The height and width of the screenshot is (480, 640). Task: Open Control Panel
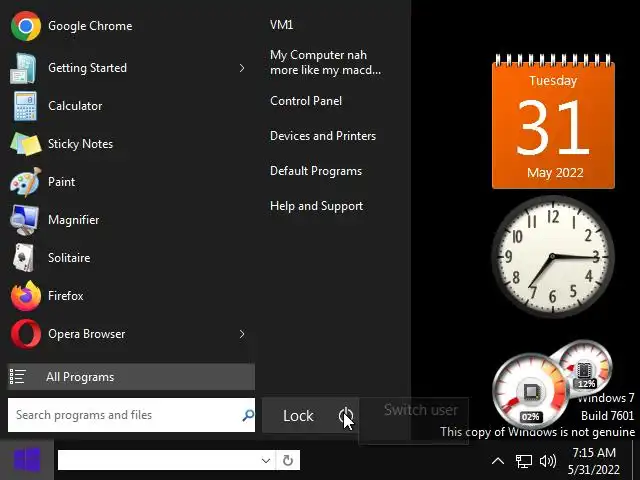(306, 101)
